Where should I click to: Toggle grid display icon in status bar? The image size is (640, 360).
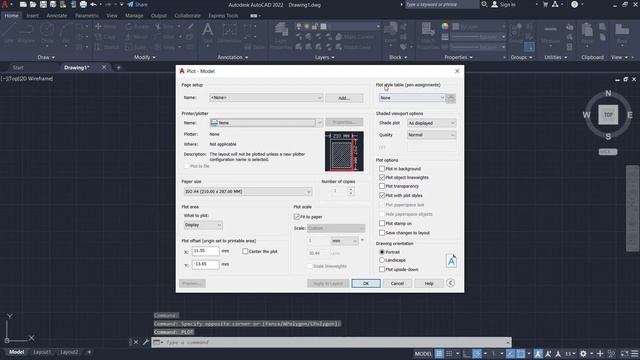439,353
